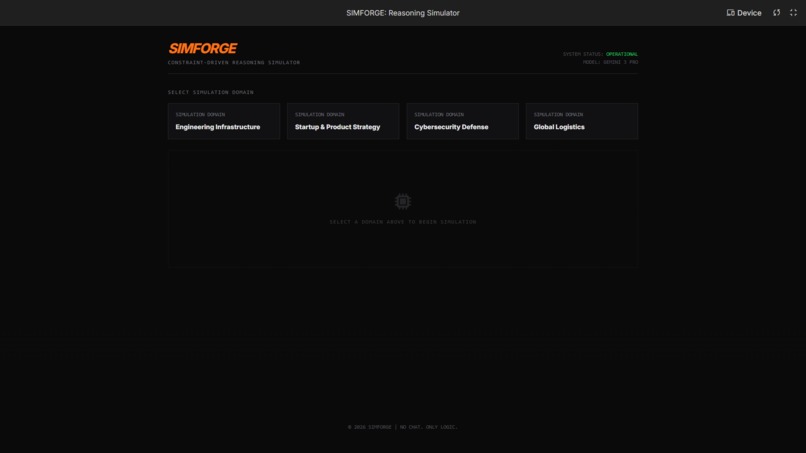Click 'CONSTRAINT-DRIVEN REASONING SIMULATOR' subtitle
Image resolution: width=806 pixels, height=453 pixels.
(233, 62)
